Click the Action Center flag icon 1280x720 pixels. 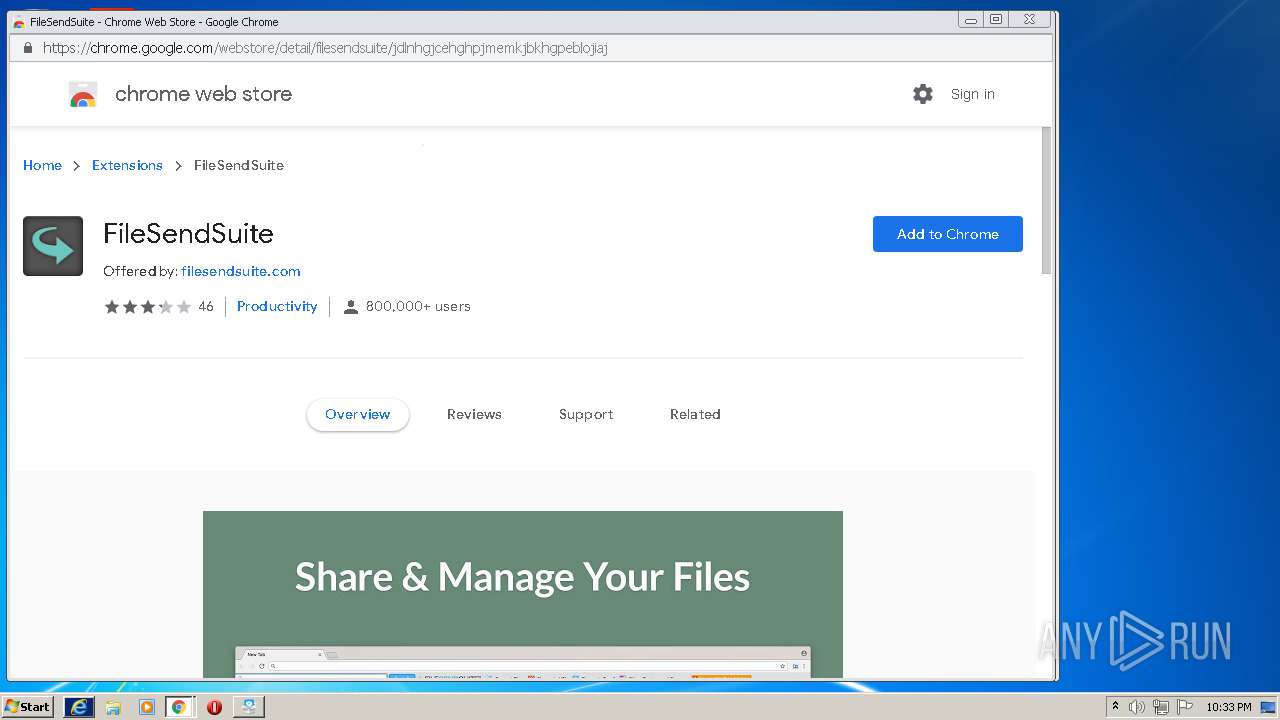(x=1185, y=707)
